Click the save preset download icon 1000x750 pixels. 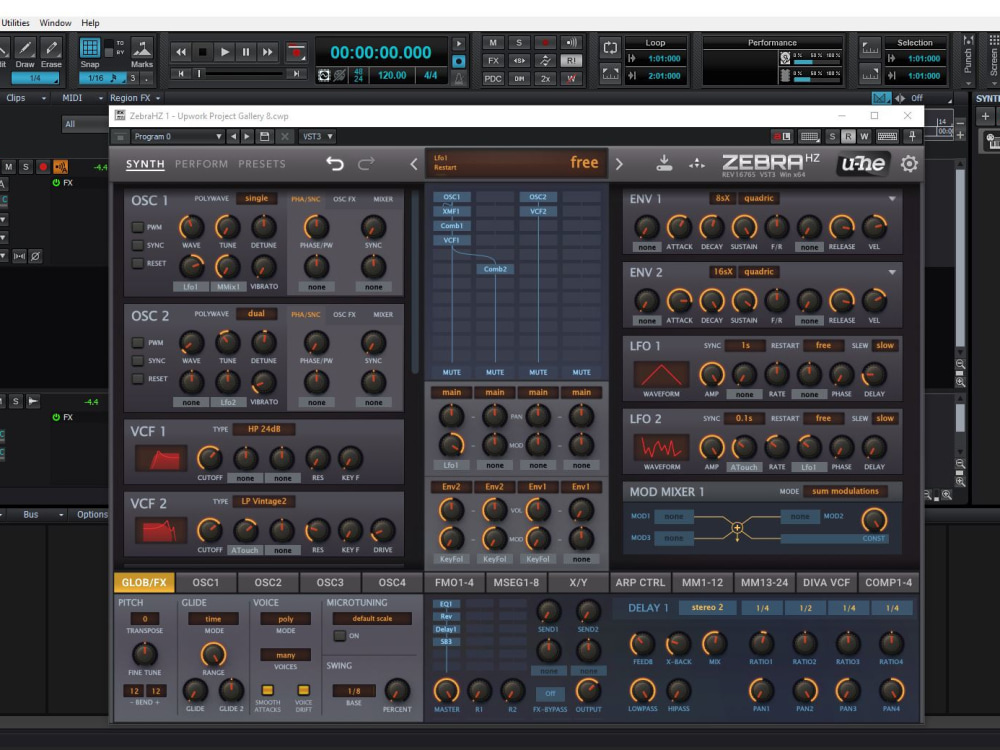point(664,163)
